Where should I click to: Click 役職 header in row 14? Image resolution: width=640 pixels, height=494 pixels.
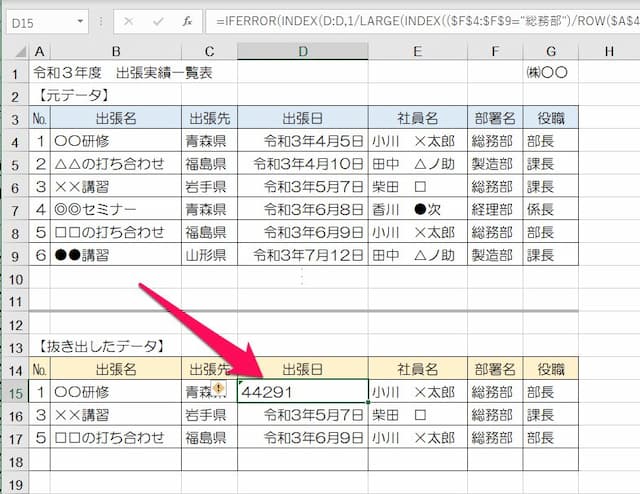(x=551, y=369)
